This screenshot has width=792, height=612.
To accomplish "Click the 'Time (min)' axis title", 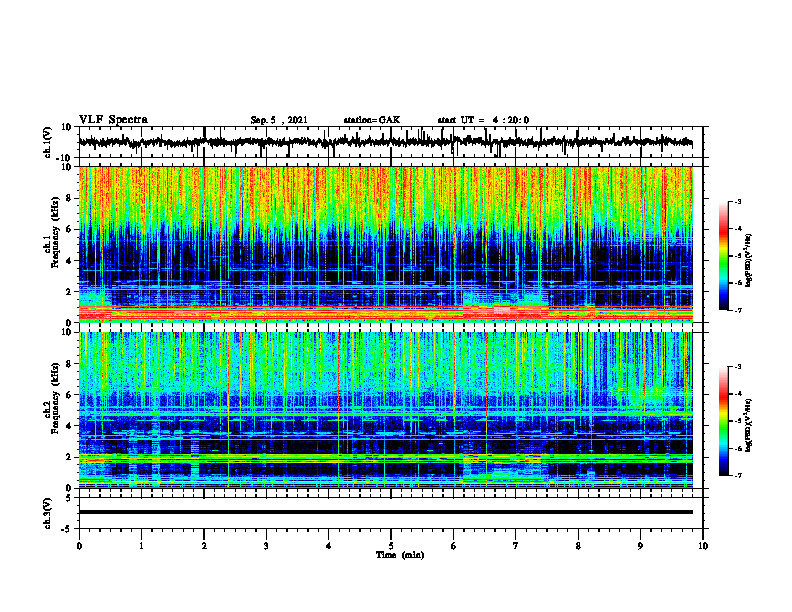I will click(400, 555).
